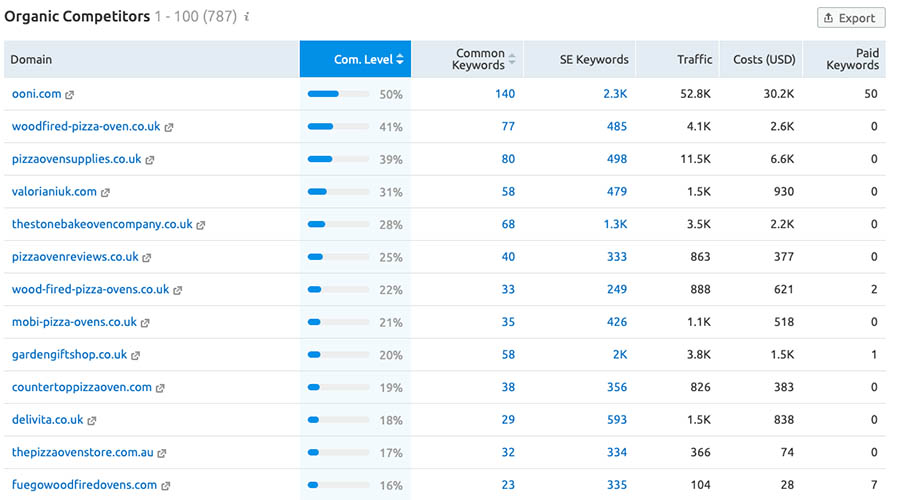
Task: Open 23 common keywords for fuegowoodfiredovens.com
Action: pos(508,485)
